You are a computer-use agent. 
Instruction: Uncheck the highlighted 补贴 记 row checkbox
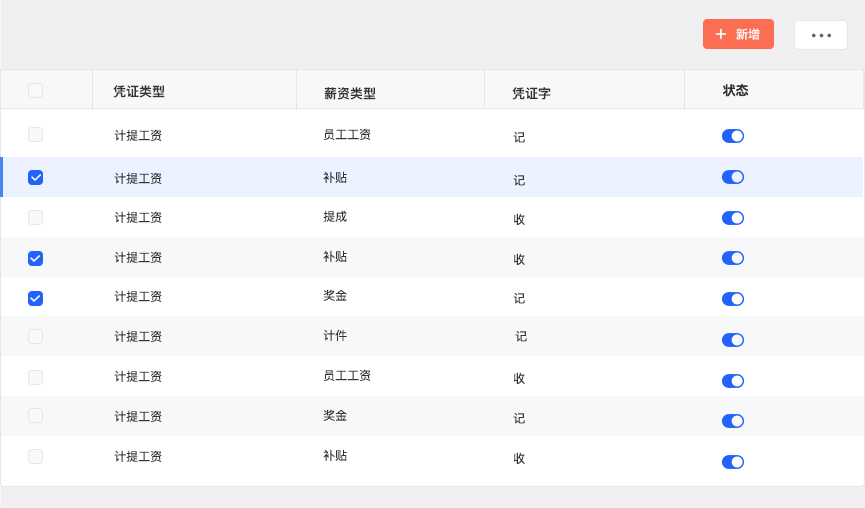pyautogui.click(x=36, y=178)
